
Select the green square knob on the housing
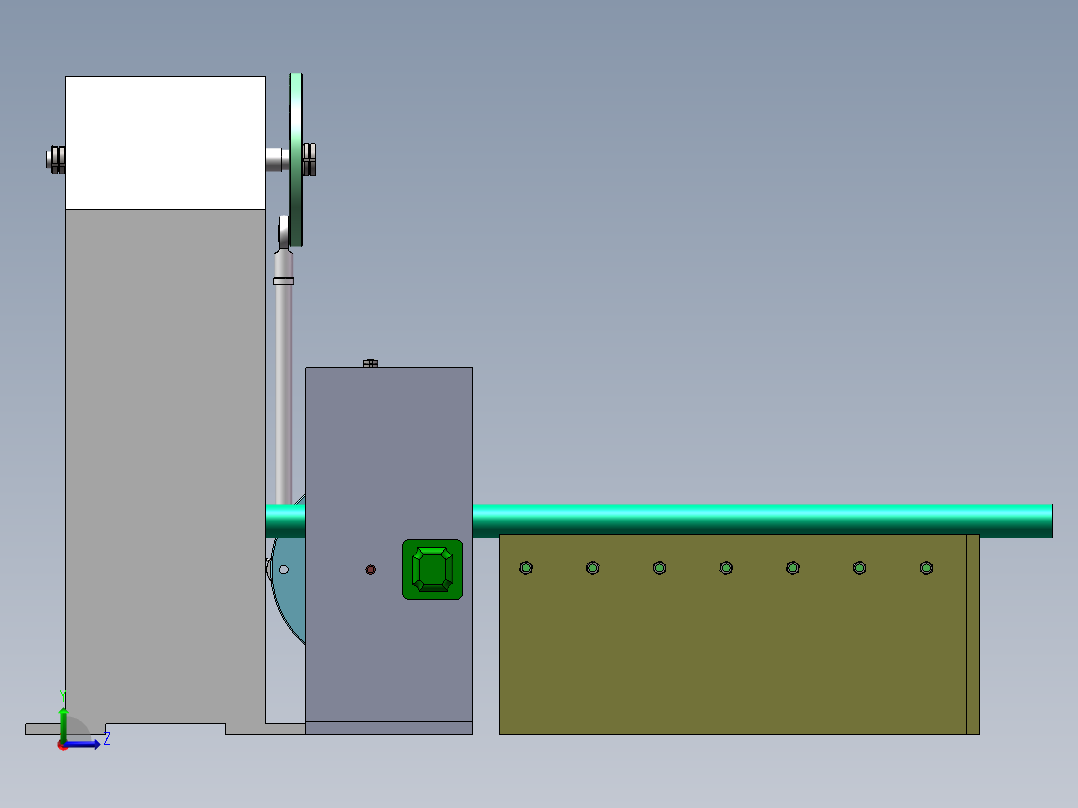pos(432,569)
